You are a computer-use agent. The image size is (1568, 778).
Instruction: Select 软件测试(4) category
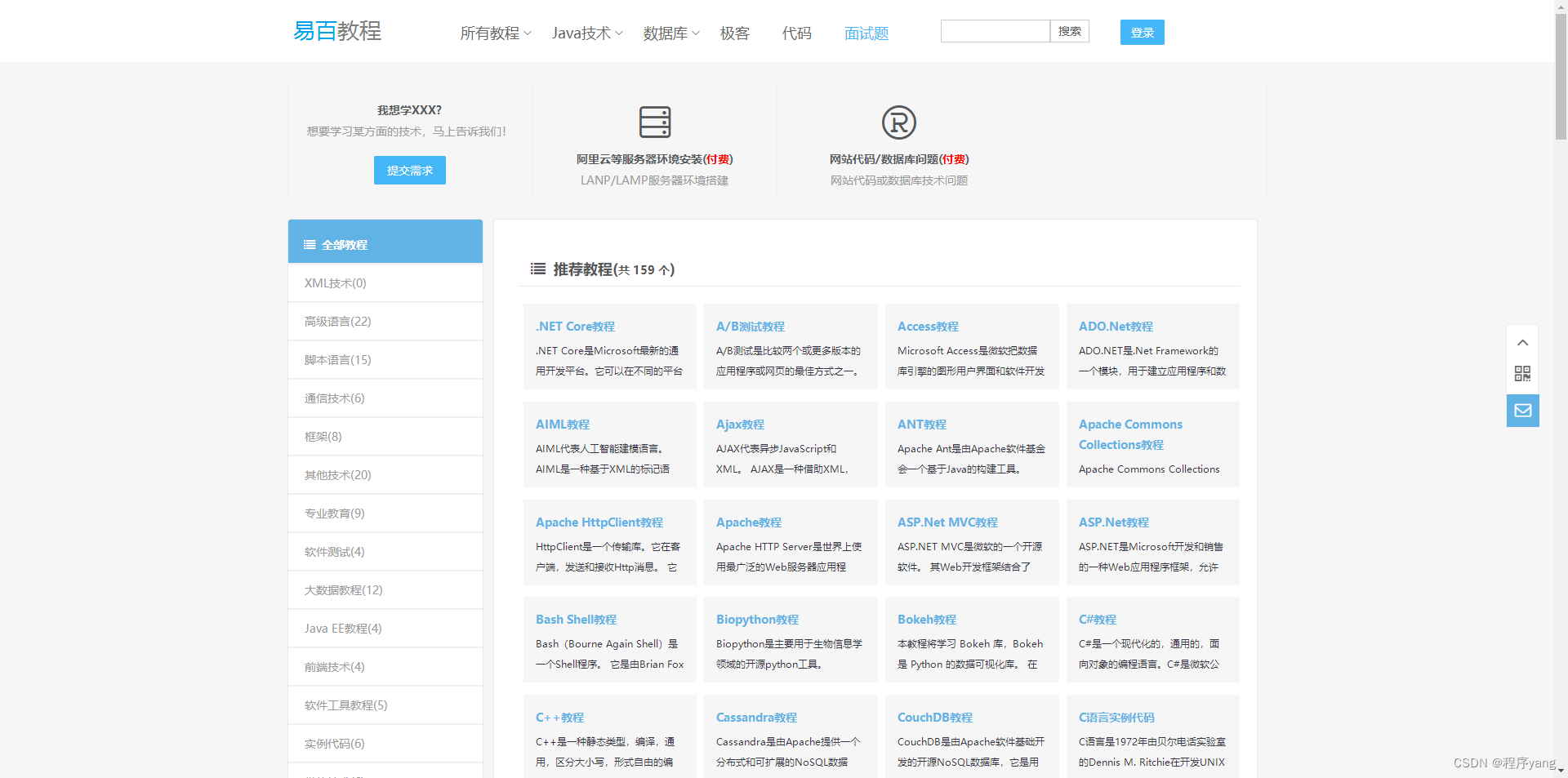tap(385, 552)
